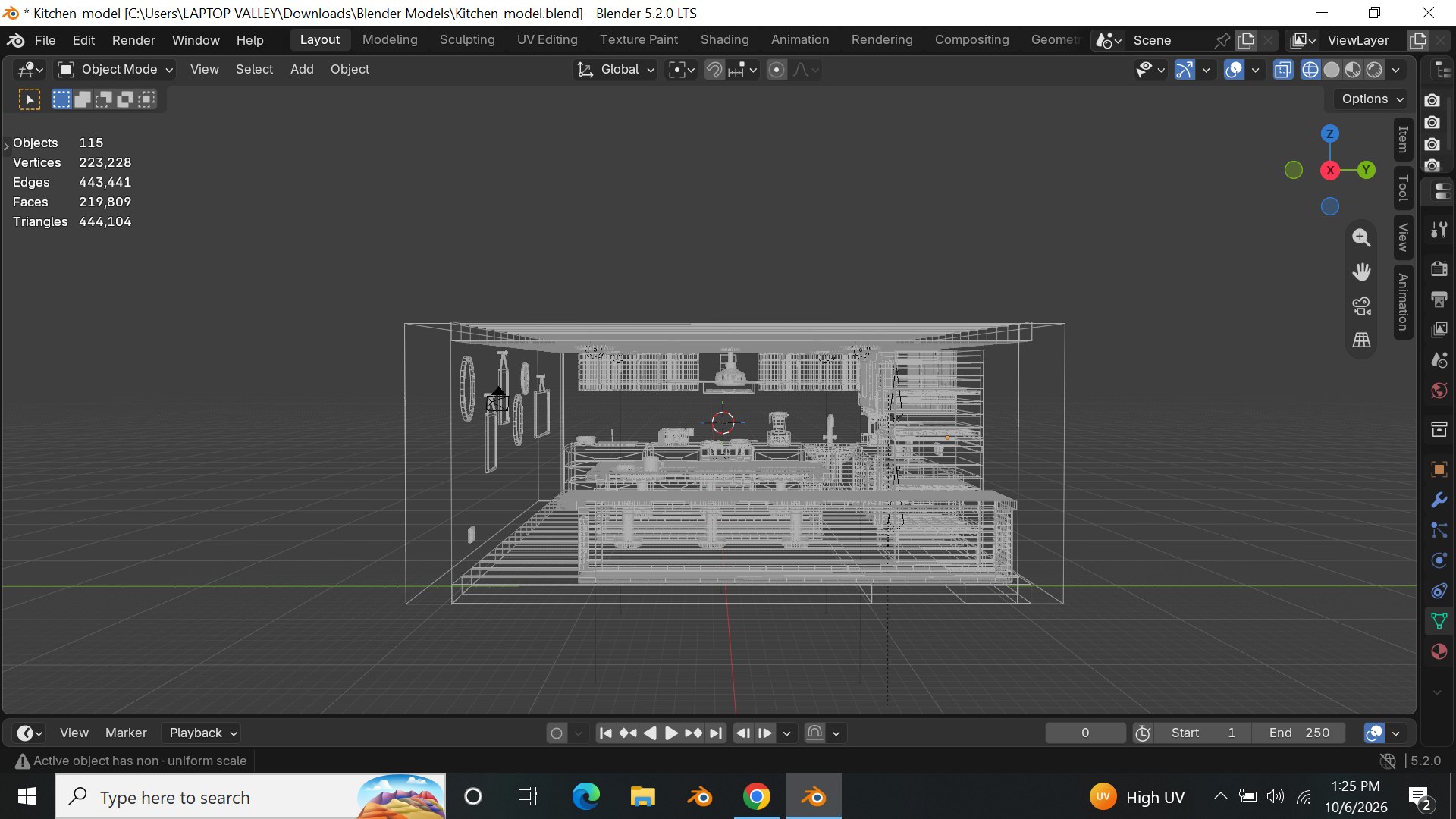
Task: Open the Physics properties icon
Action: [1439, 560]
